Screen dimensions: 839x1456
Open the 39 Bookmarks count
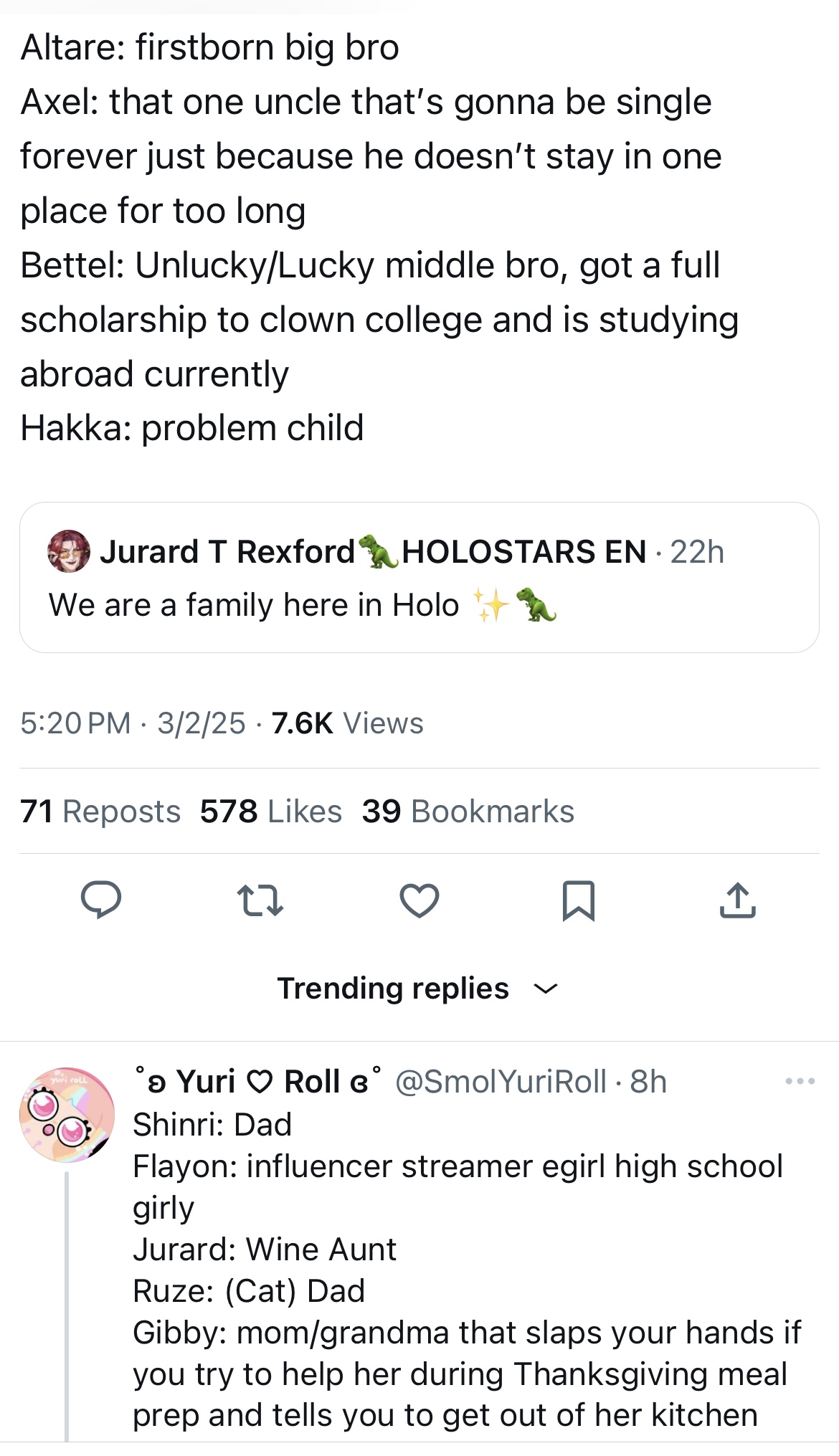[468, 812]
